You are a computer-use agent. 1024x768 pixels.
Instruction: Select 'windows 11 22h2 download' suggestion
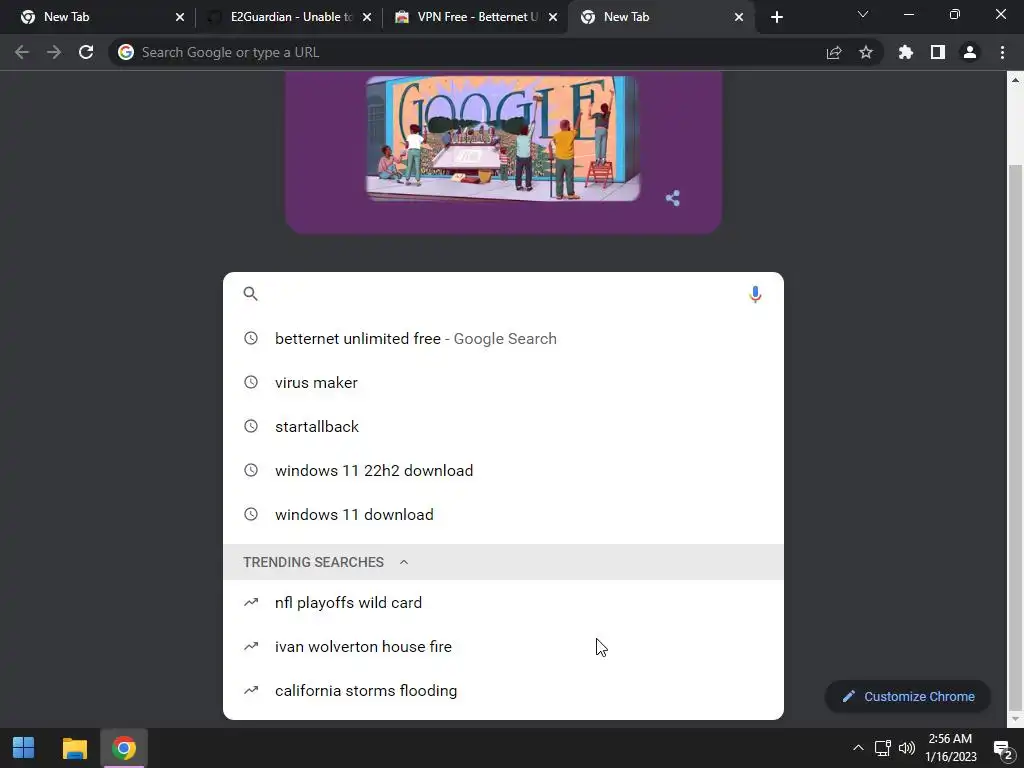click(x=503, y=470)
